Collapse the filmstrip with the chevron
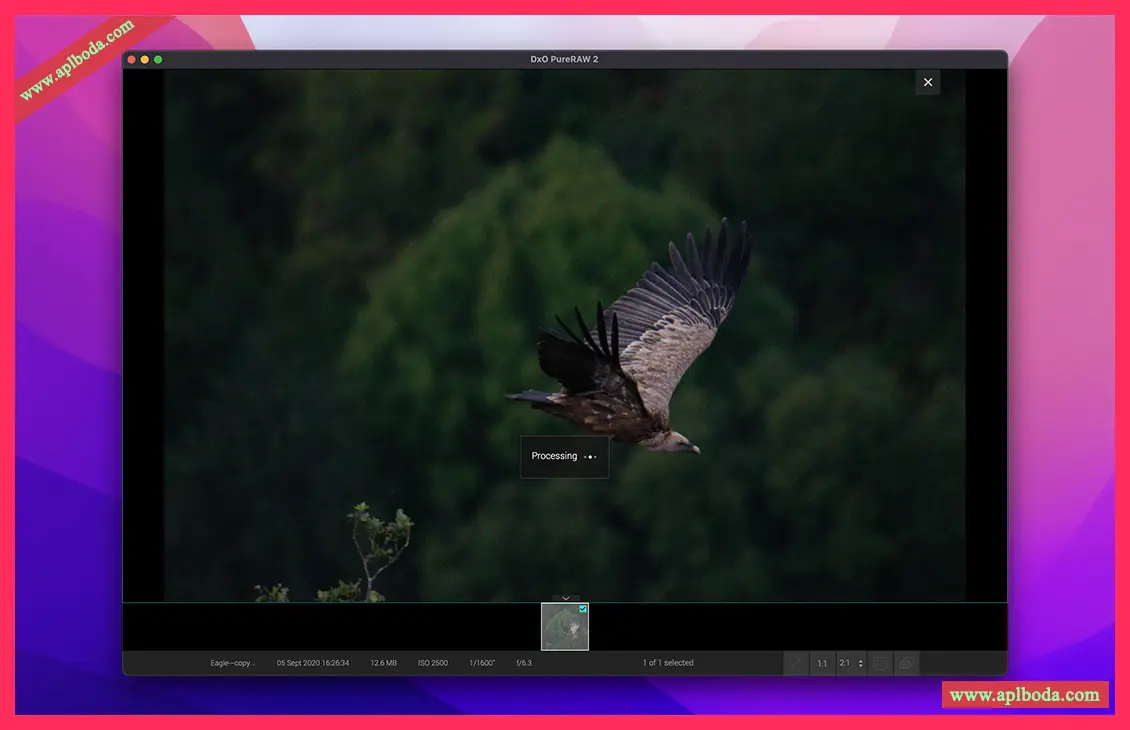 pyautogui.click(x=565, y=598)
